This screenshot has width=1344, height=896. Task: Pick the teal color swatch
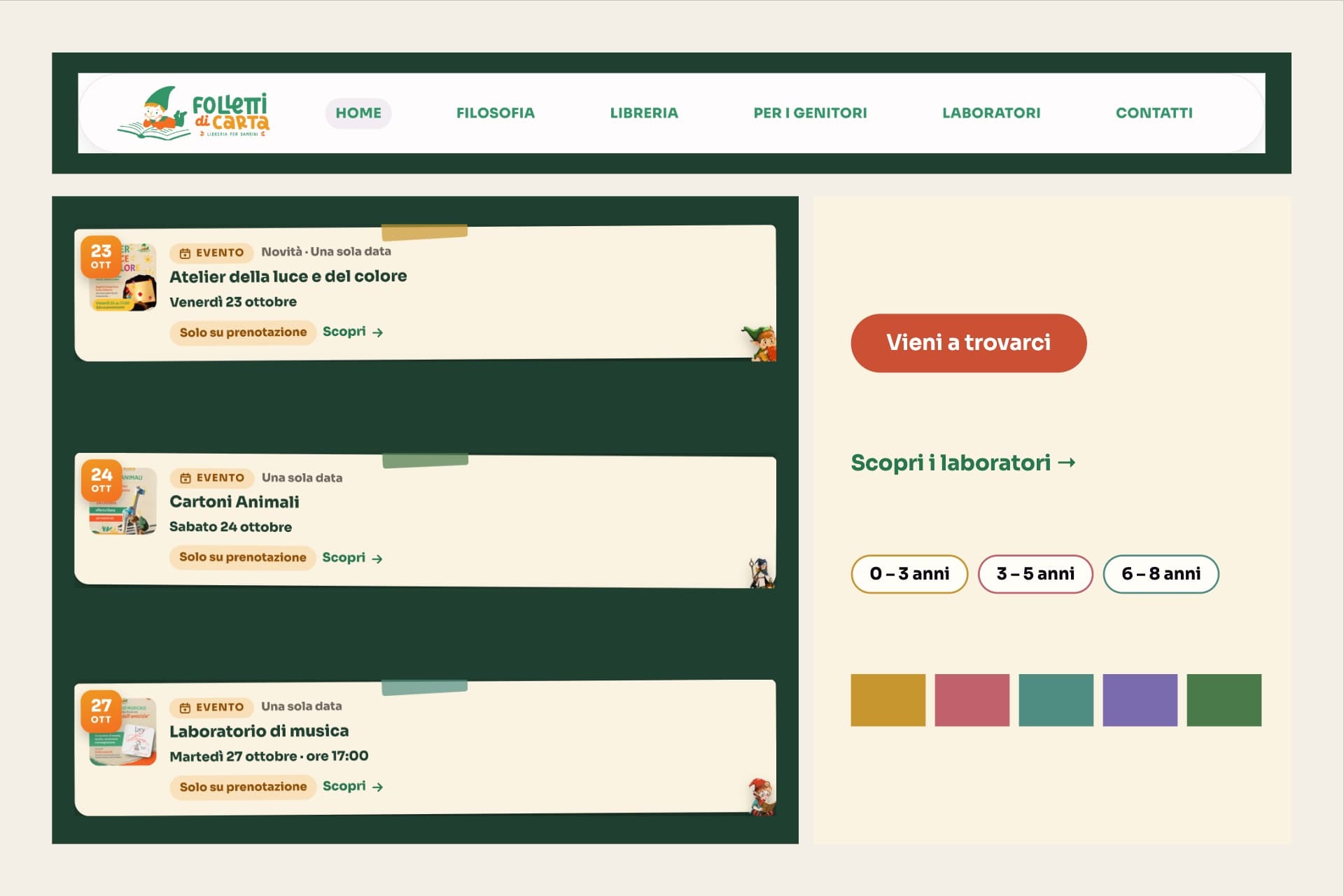click(x=1056, y=700)
